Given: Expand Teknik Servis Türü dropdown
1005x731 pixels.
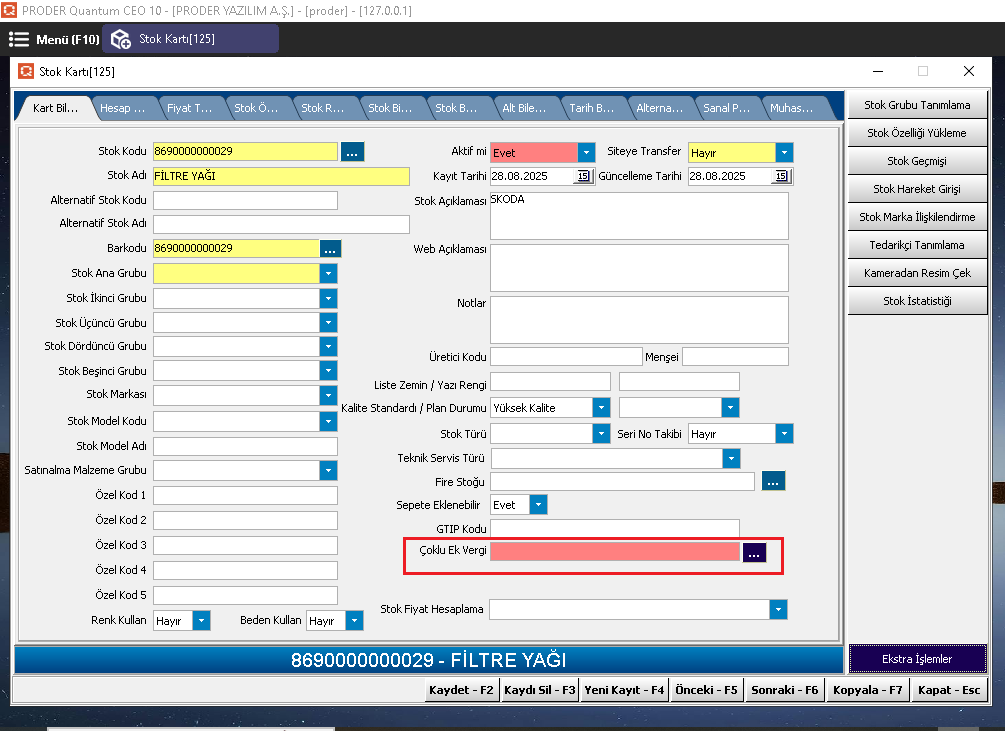Looking at the screenshot, I should click(731, 458).
